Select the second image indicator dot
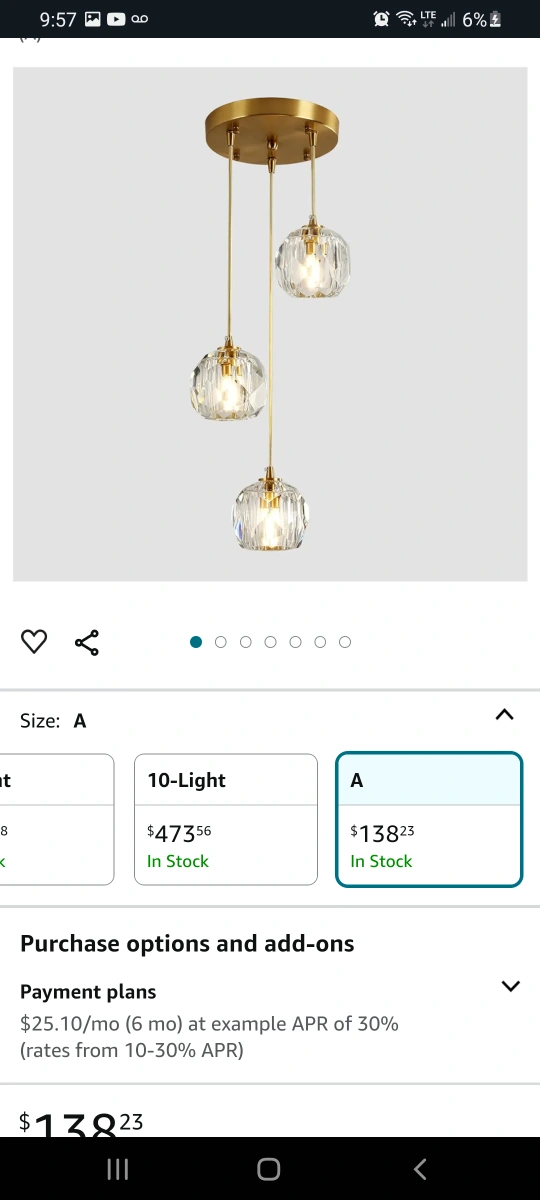Viewport: 540px width, 1200px height. pos(221,642)
